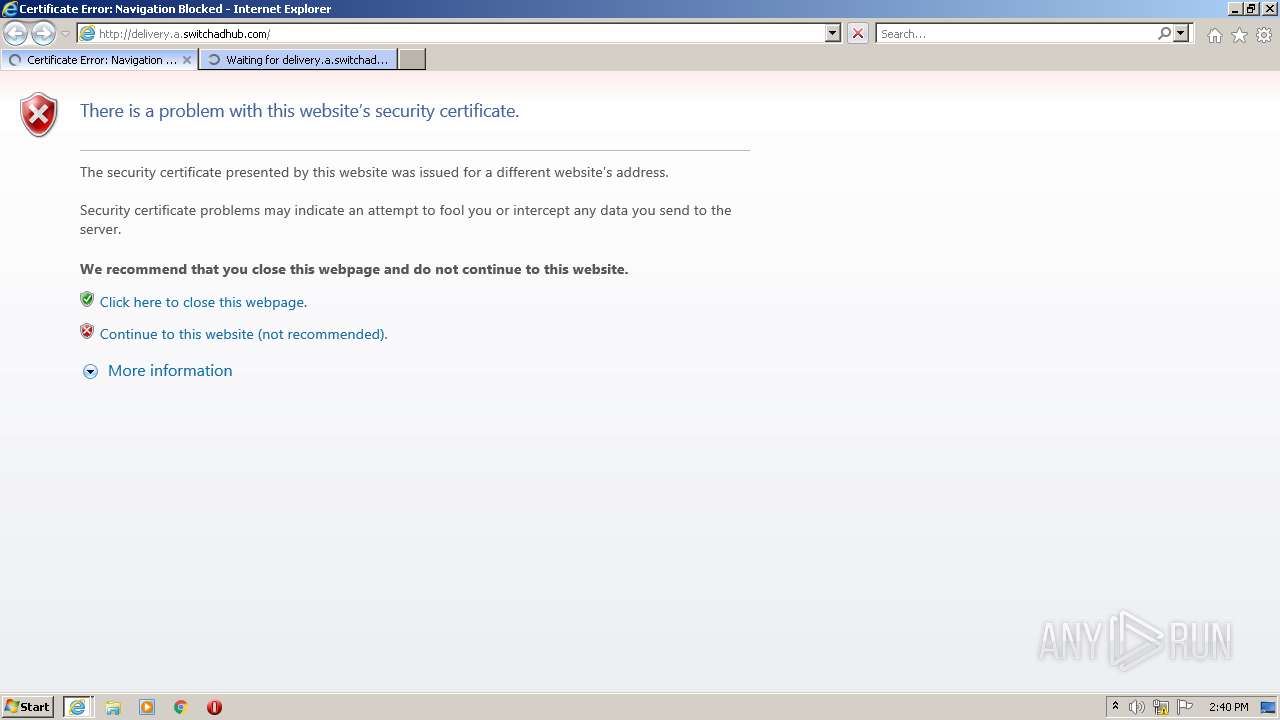
Task: Open the Tools gear icon
Action: tap(1264, 35)
